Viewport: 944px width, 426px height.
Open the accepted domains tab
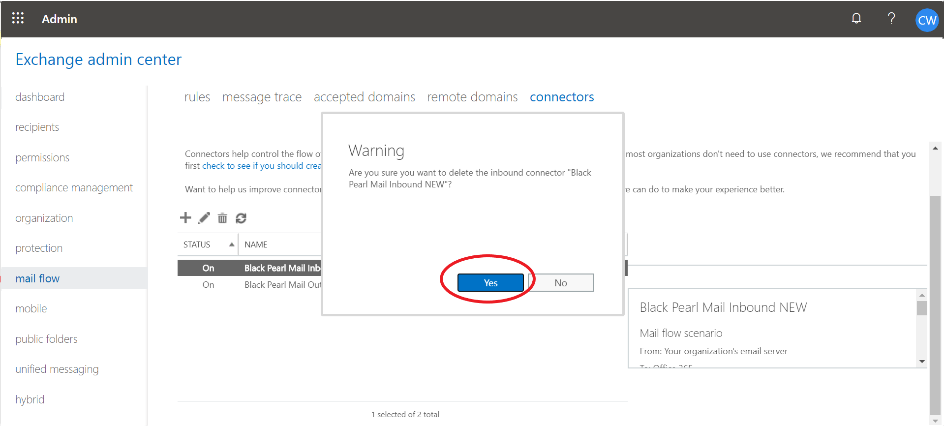tap(364, 97)
